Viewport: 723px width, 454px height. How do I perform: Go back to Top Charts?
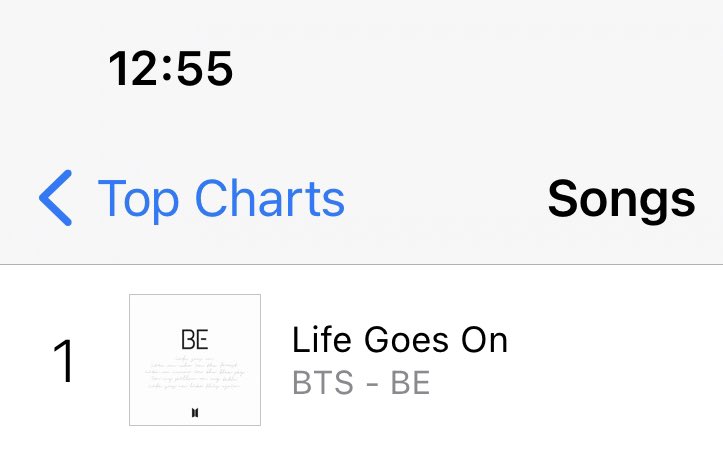pyautogui.click(x=192, y=198)
